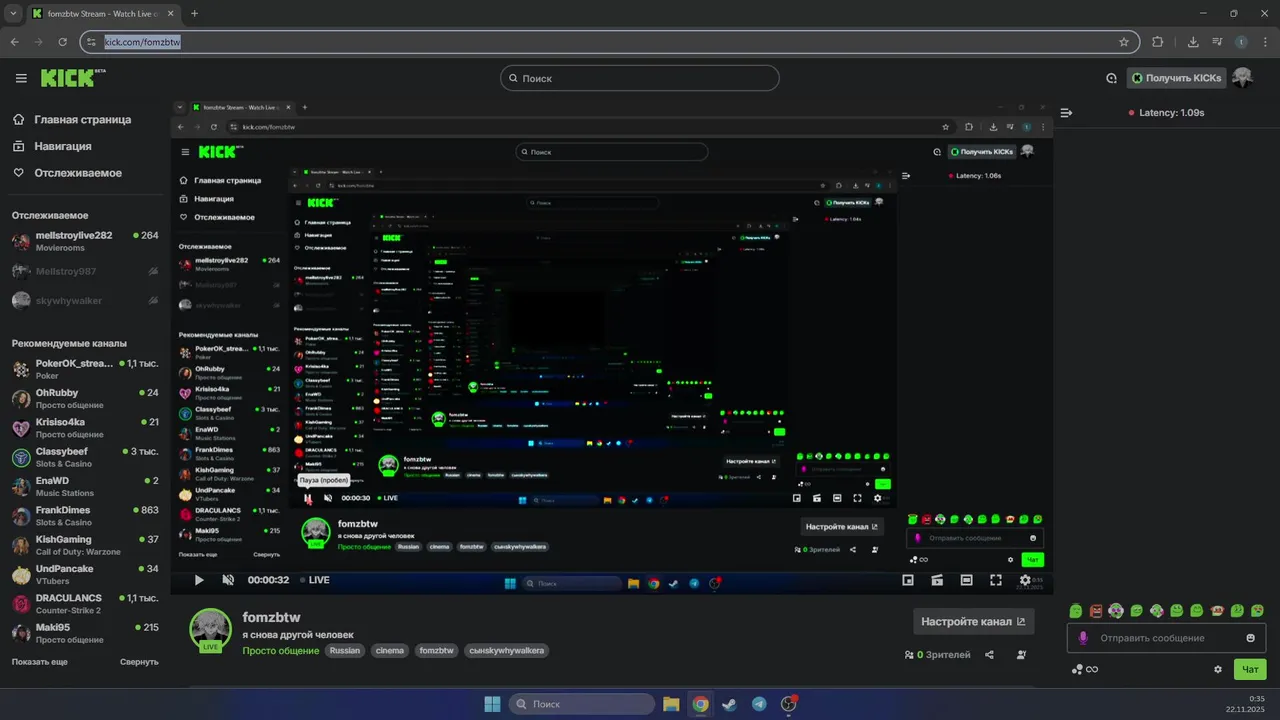Open the emoji picker in message field
The height and width of the screenshot is (720, 1280).
[x=1250, y=638]
